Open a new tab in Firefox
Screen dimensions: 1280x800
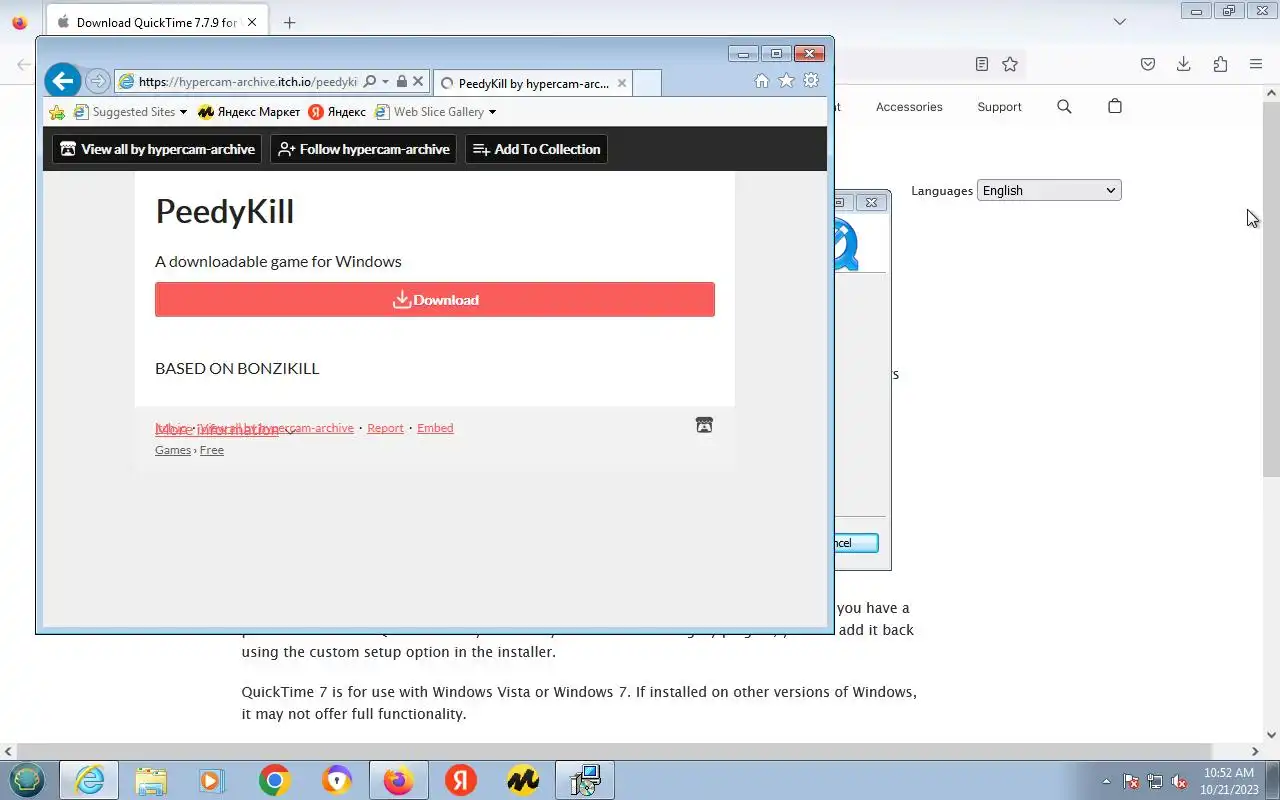(x=289, y=22)
